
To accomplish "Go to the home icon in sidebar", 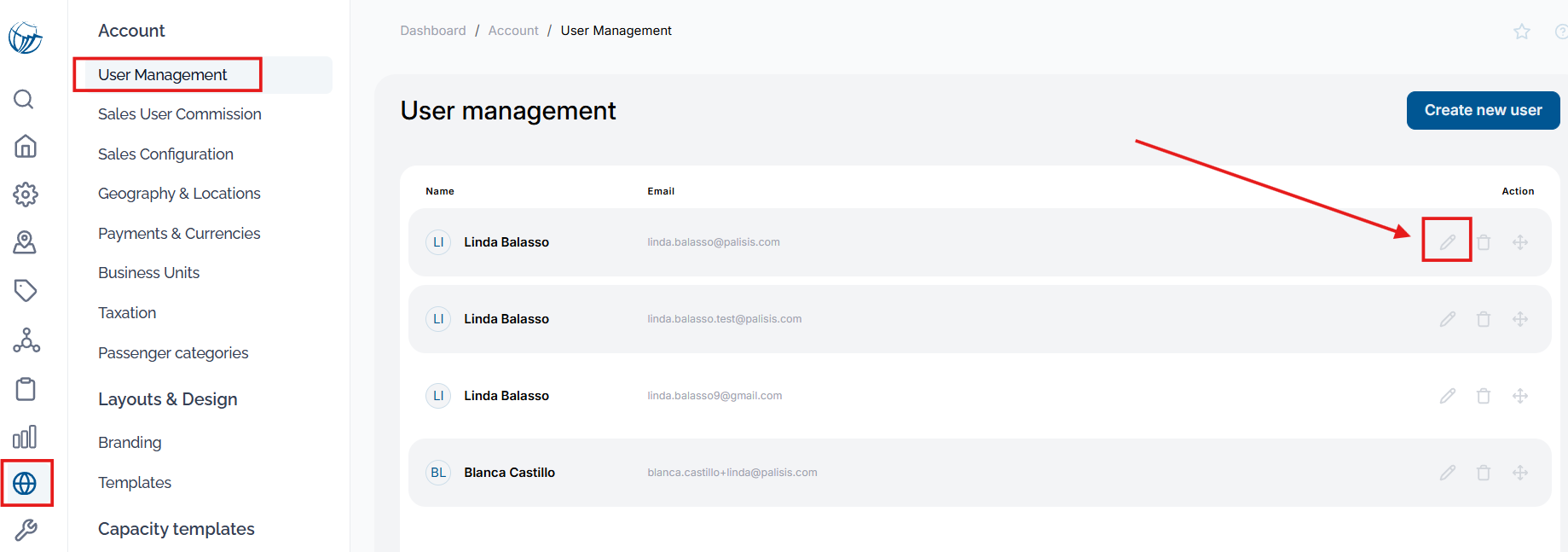I will pos(25,146).
